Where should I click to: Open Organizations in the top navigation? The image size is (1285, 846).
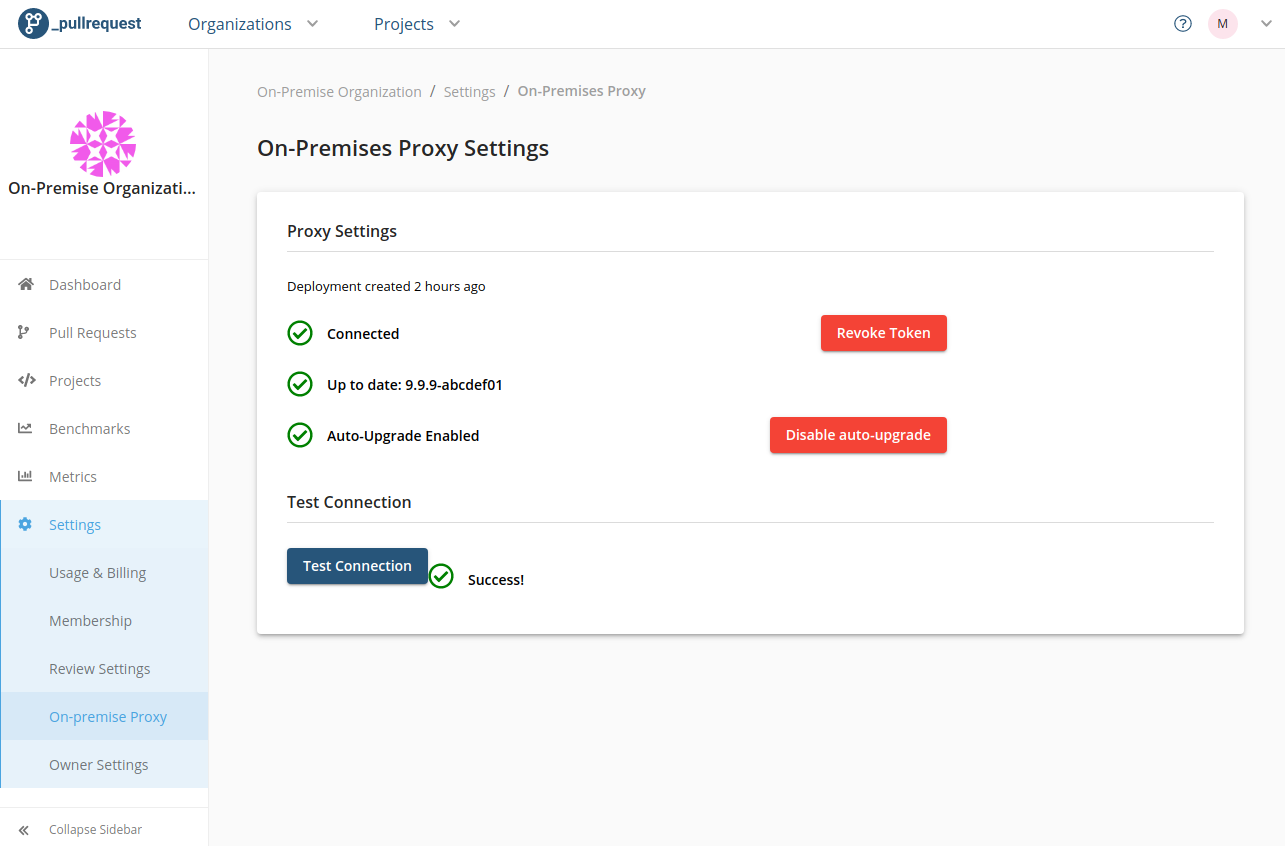click(240, 24)
